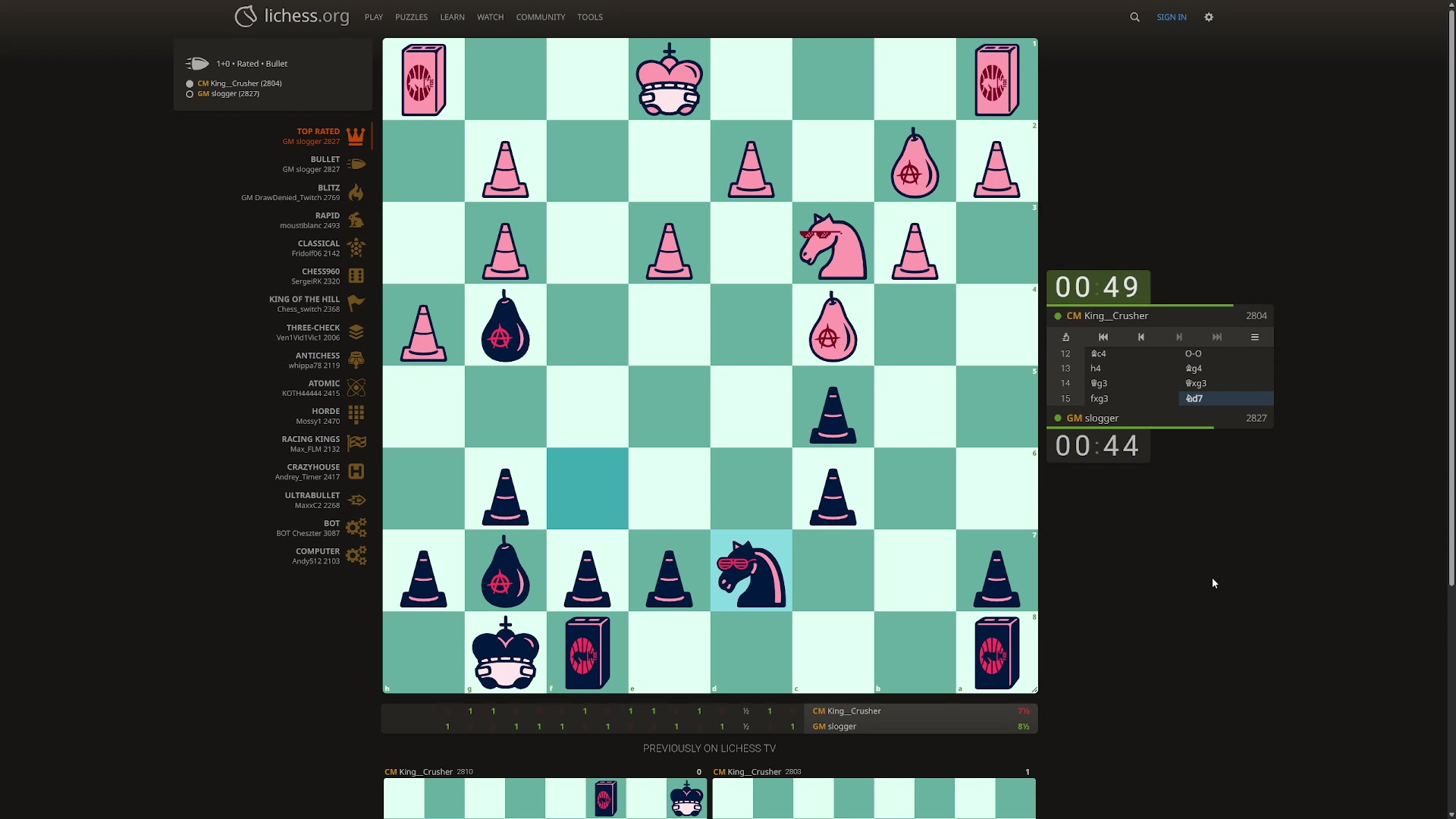1456x819 pixels.
Task: Jump to first move with rewind control
Action: coord(1103,337)
